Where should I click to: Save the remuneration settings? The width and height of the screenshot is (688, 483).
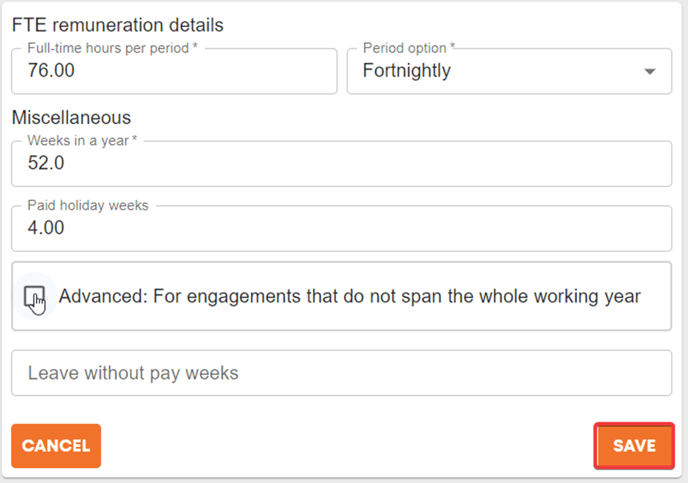[634, 446]
